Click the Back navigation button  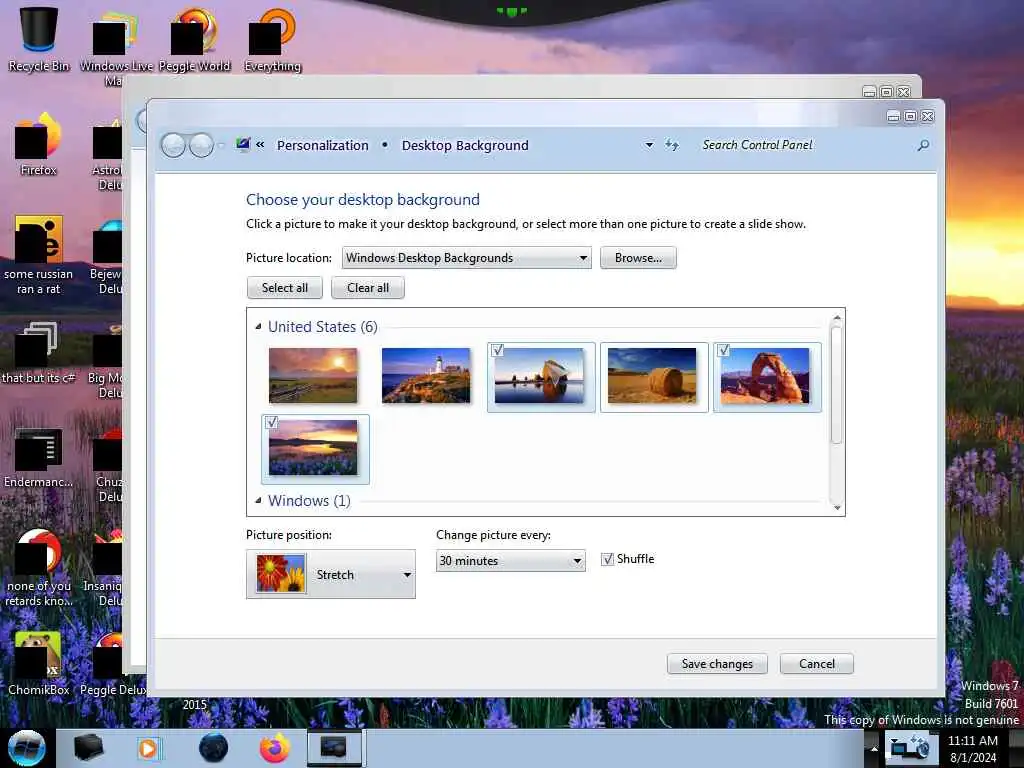[173, 145]
